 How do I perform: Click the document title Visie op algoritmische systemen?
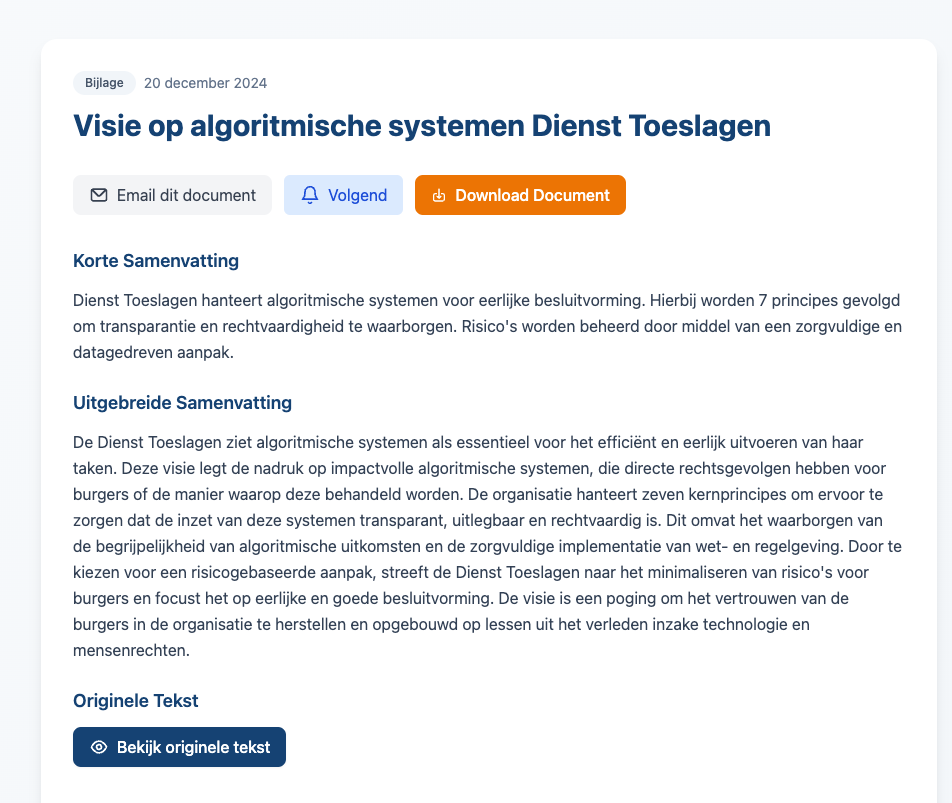pyautogui.click(x=421, y=126)
